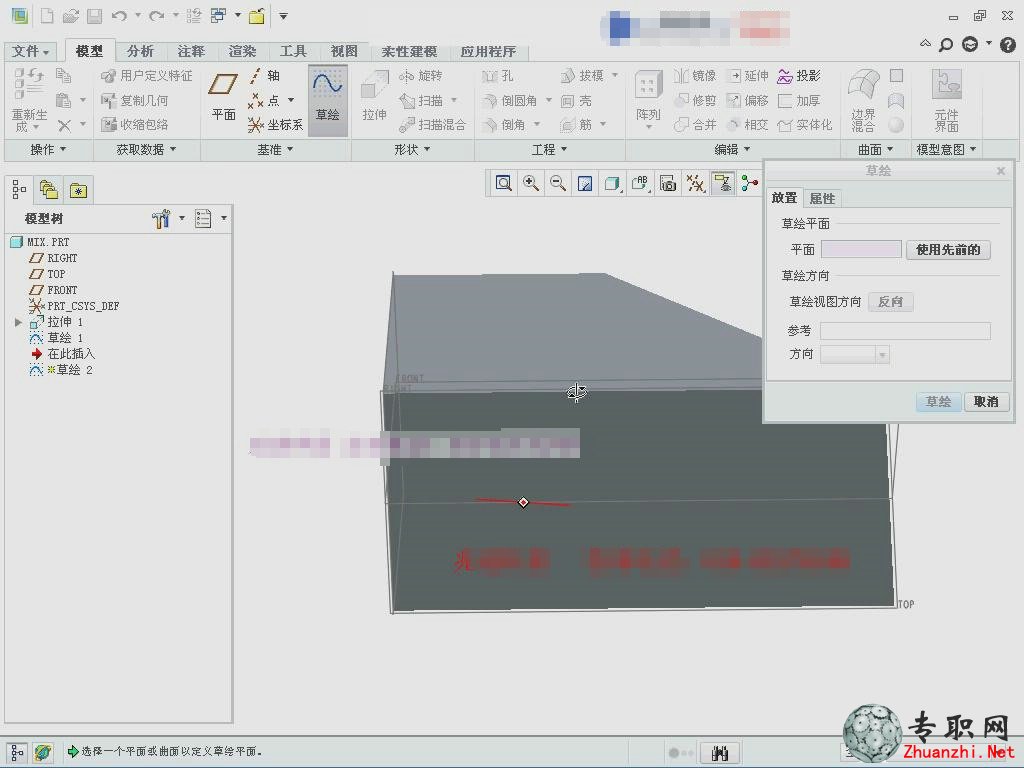The height and width of the screenshot is (768, 1024).
Task: Click the 反向 (Flip) button
Action: 890,302
